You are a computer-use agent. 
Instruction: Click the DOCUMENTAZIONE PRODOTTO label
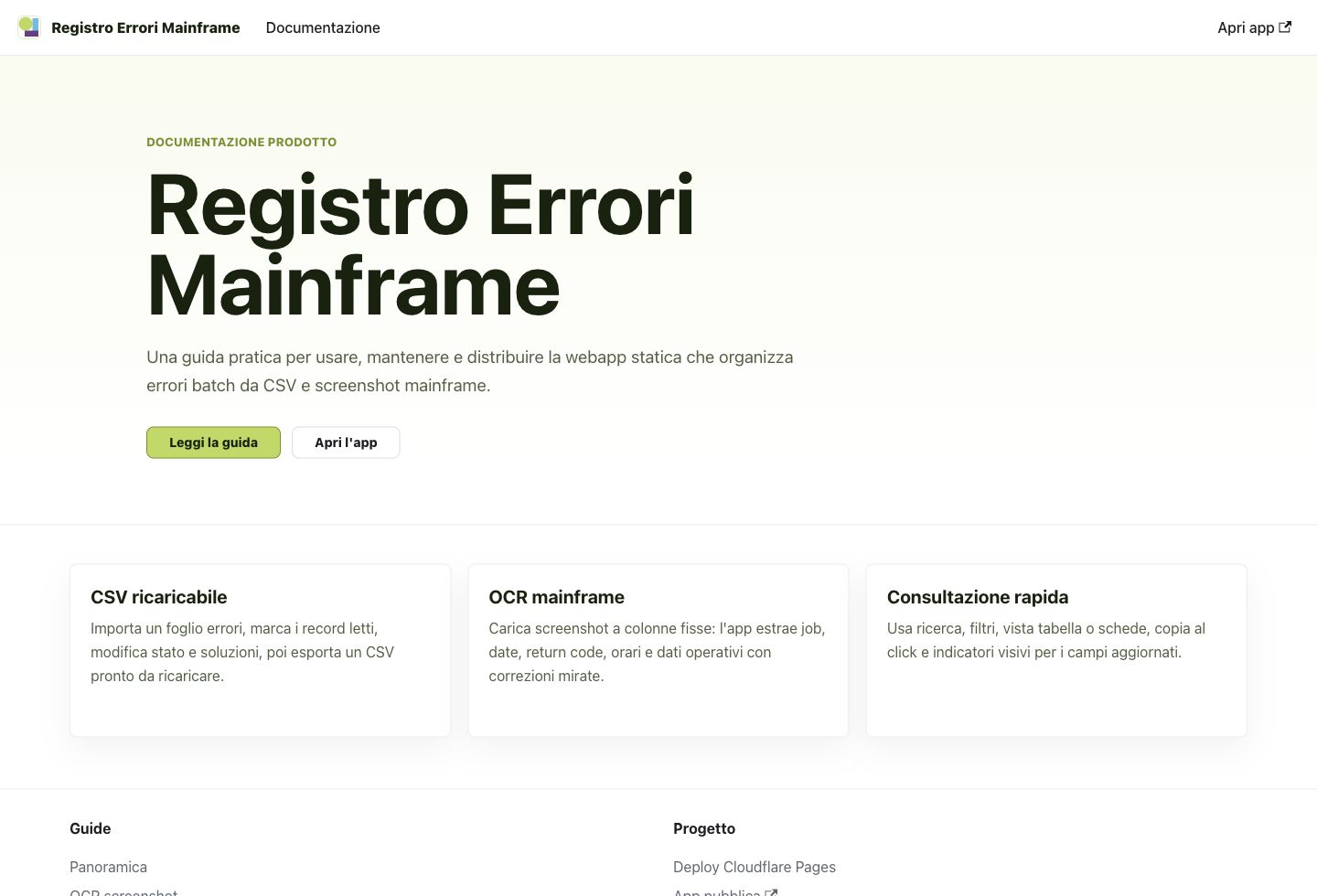tap(241, 142)
